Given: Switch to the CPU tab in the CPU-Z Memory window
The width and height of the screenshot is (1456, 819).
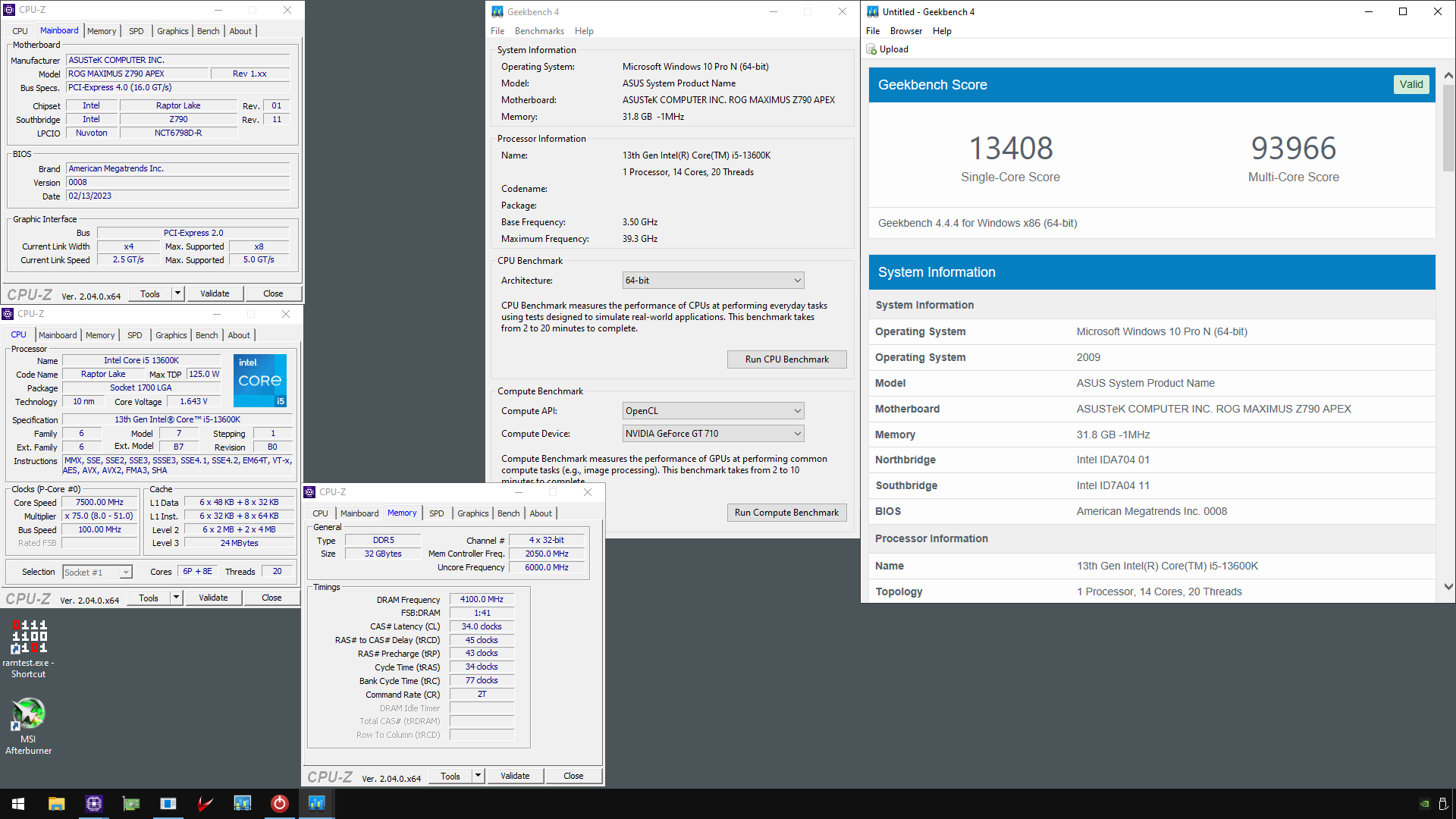Looking at the screenshot, I should (x=321, y=513).
